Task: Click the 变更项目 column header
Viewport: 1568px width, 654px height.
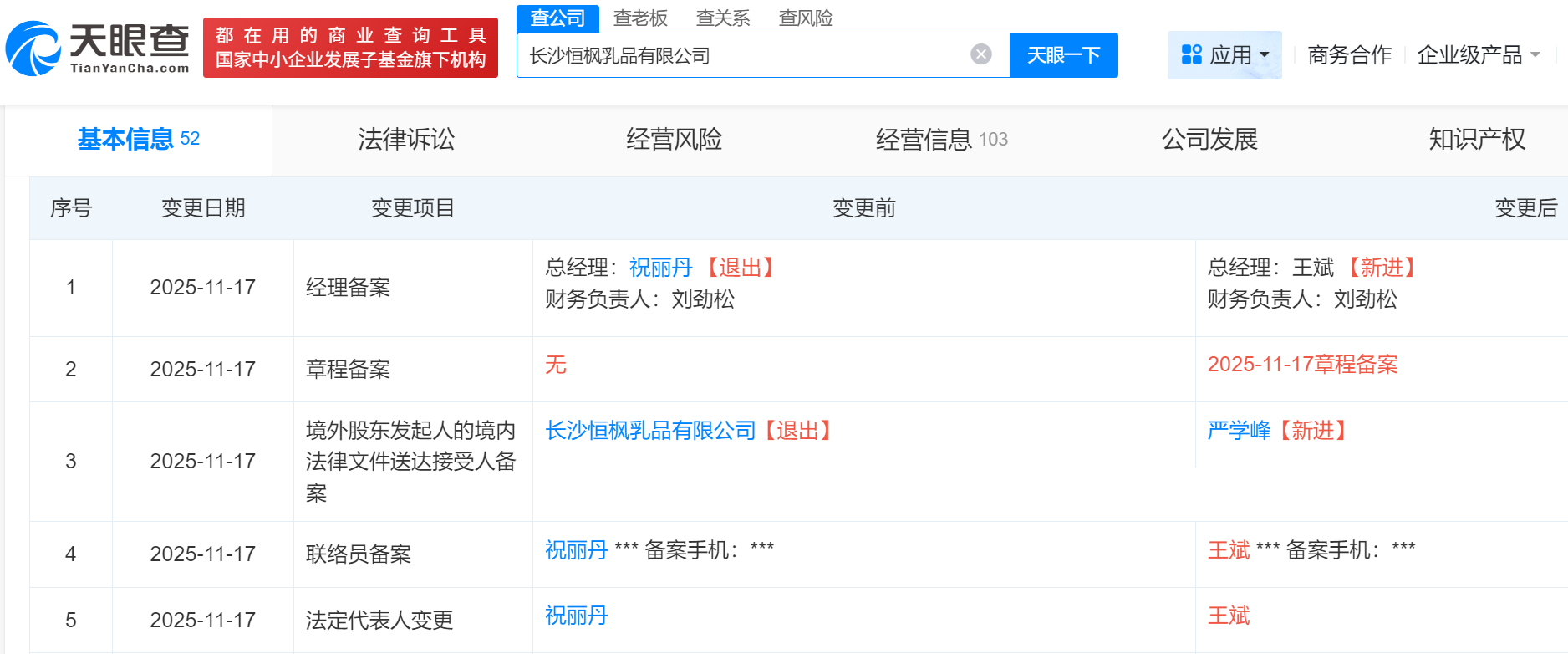Action: click(x=413, y=208)
